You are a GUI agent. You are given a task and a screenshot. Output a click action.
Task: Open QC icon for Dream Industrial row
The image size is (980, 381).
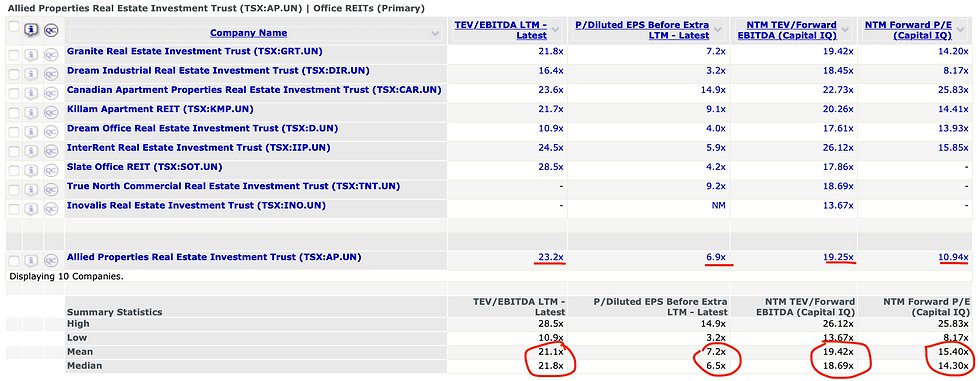pos(51,74)
